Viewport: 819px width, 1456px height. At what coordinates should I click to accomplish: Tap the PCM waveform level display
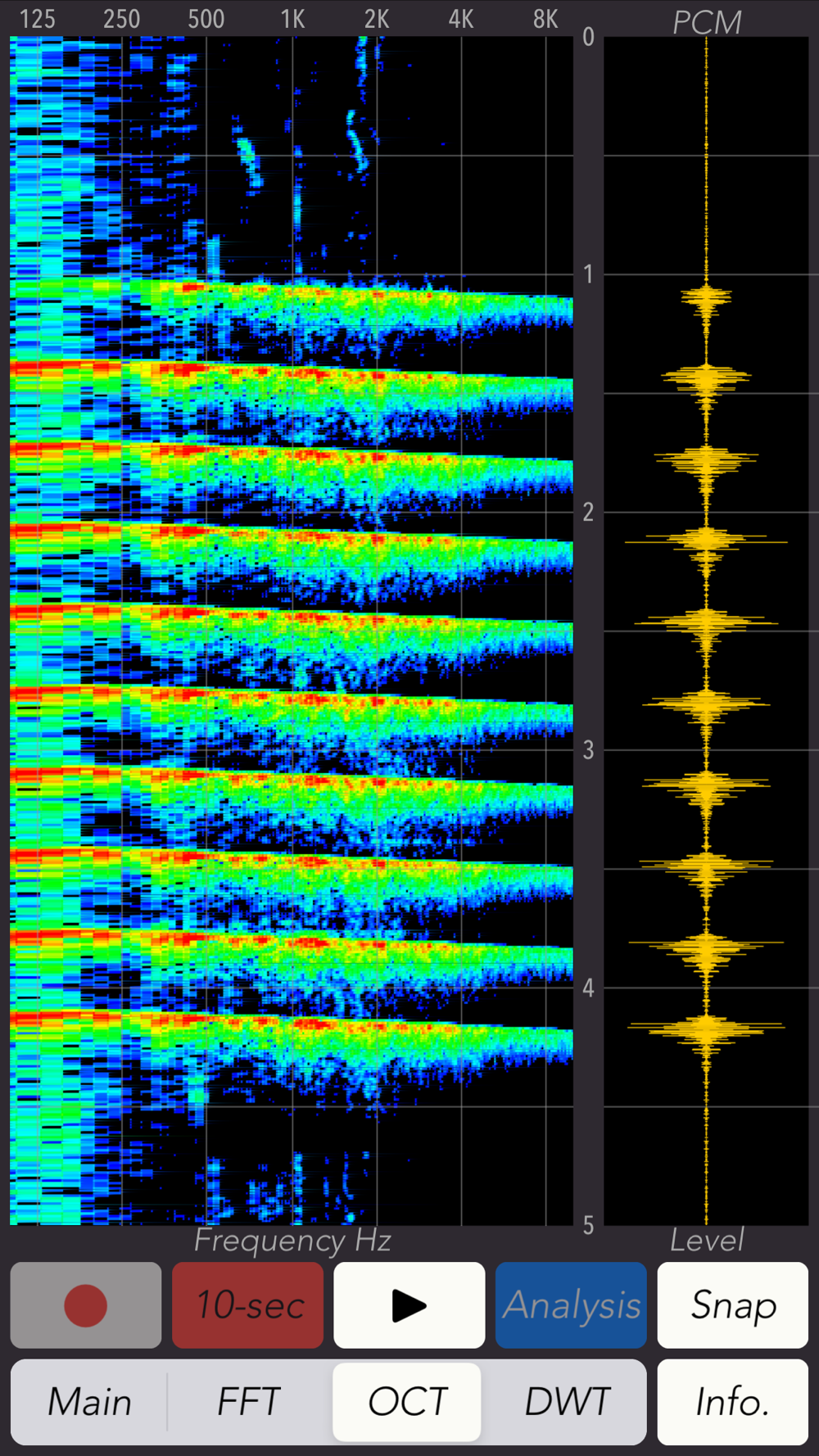(x=706, y=631)
